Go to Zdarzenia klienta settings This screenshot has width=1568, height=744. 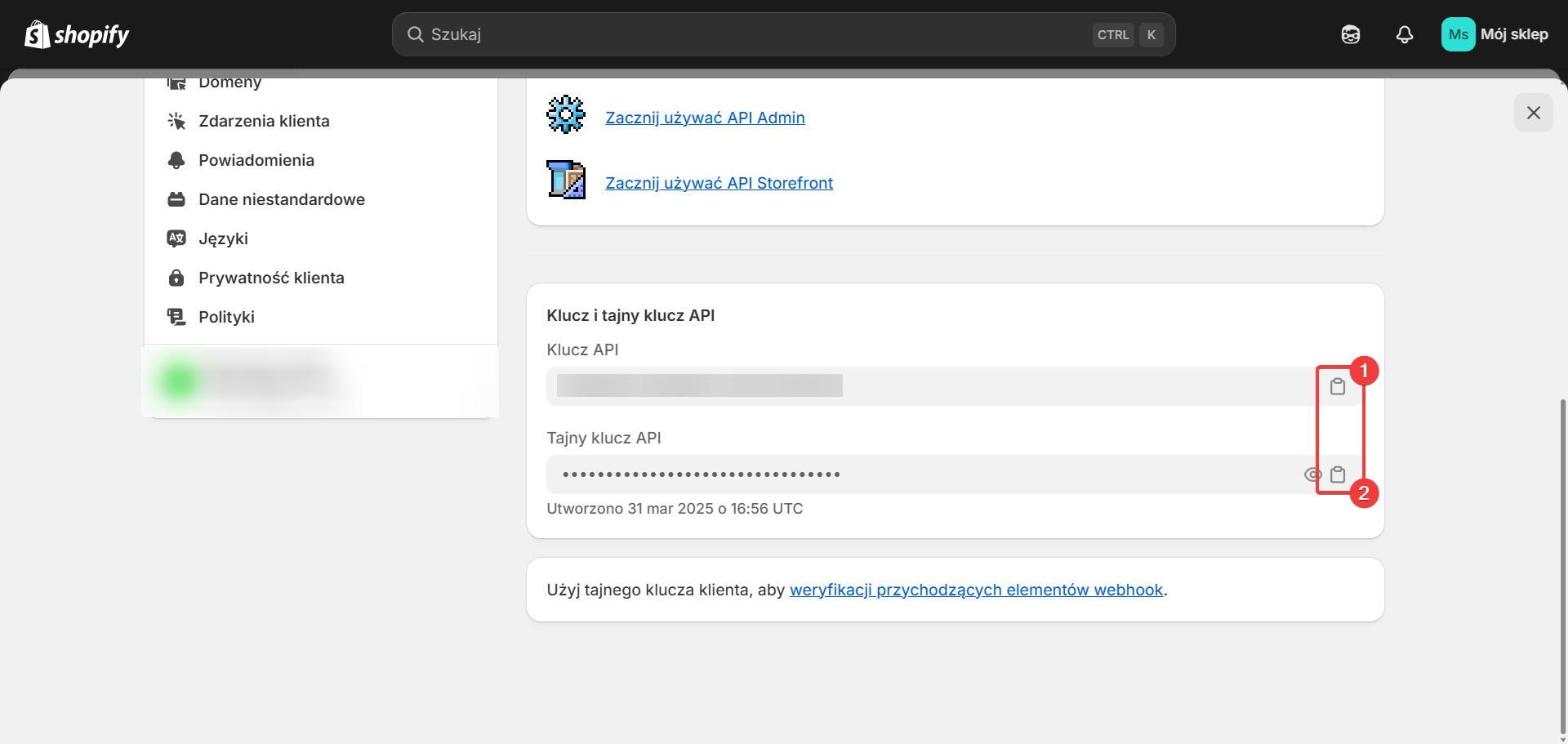click(264, 121)
